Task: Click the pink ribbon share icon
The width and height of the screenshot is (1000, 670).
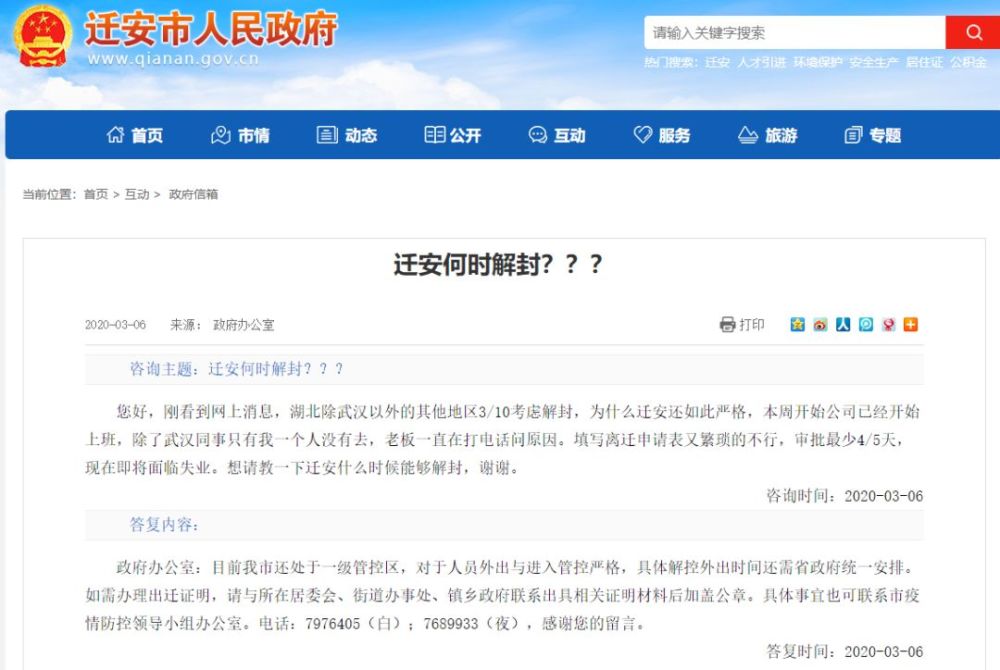Action: click(888, 324)
